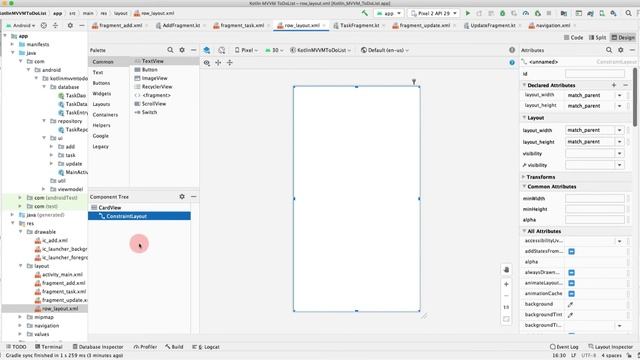The image size is (640, 360).
Task: Open the Logcat tool window
Action: click(206, 347)
